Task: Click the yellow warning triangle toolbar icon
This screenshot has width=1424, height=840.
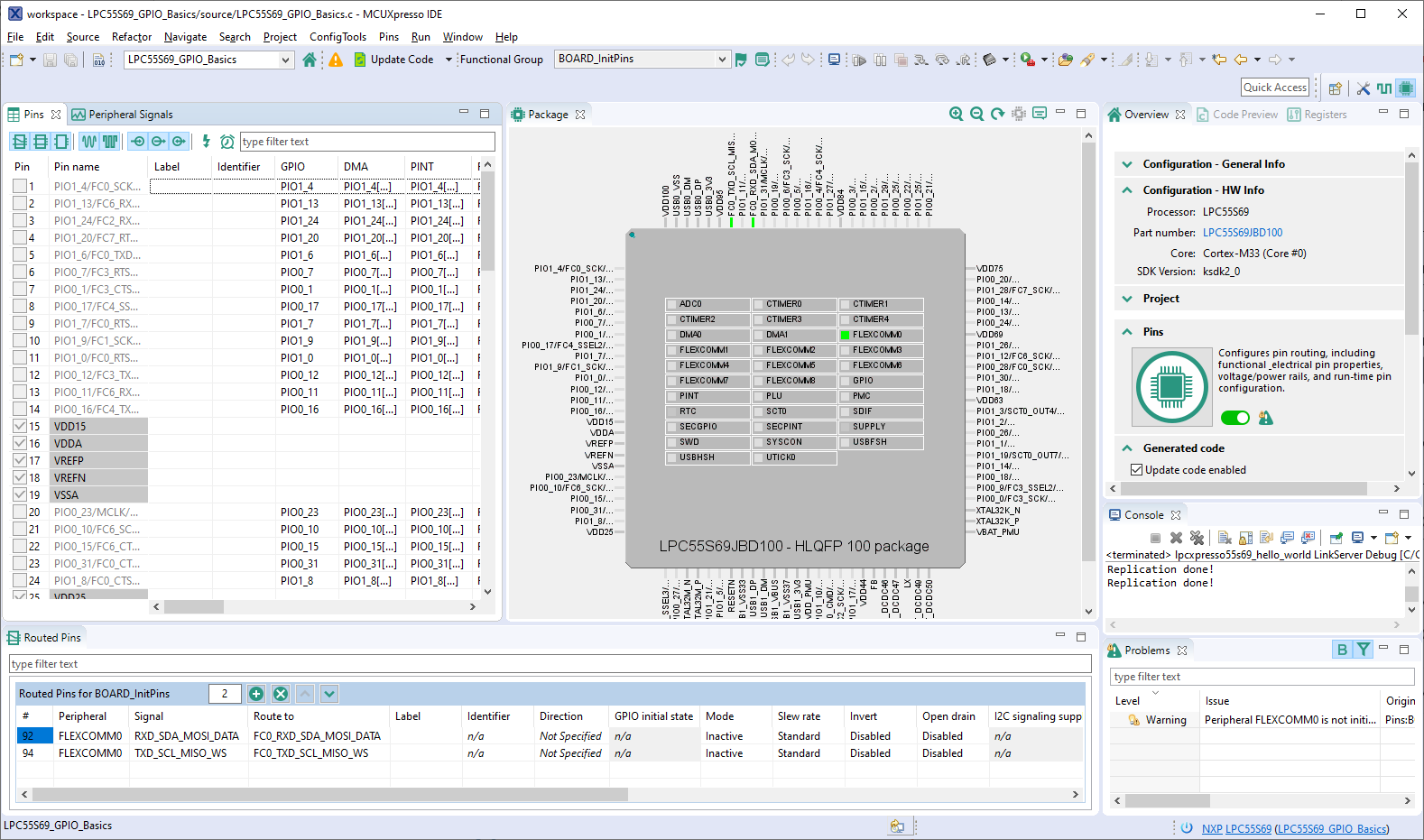Action: click(x=336, y=60)
